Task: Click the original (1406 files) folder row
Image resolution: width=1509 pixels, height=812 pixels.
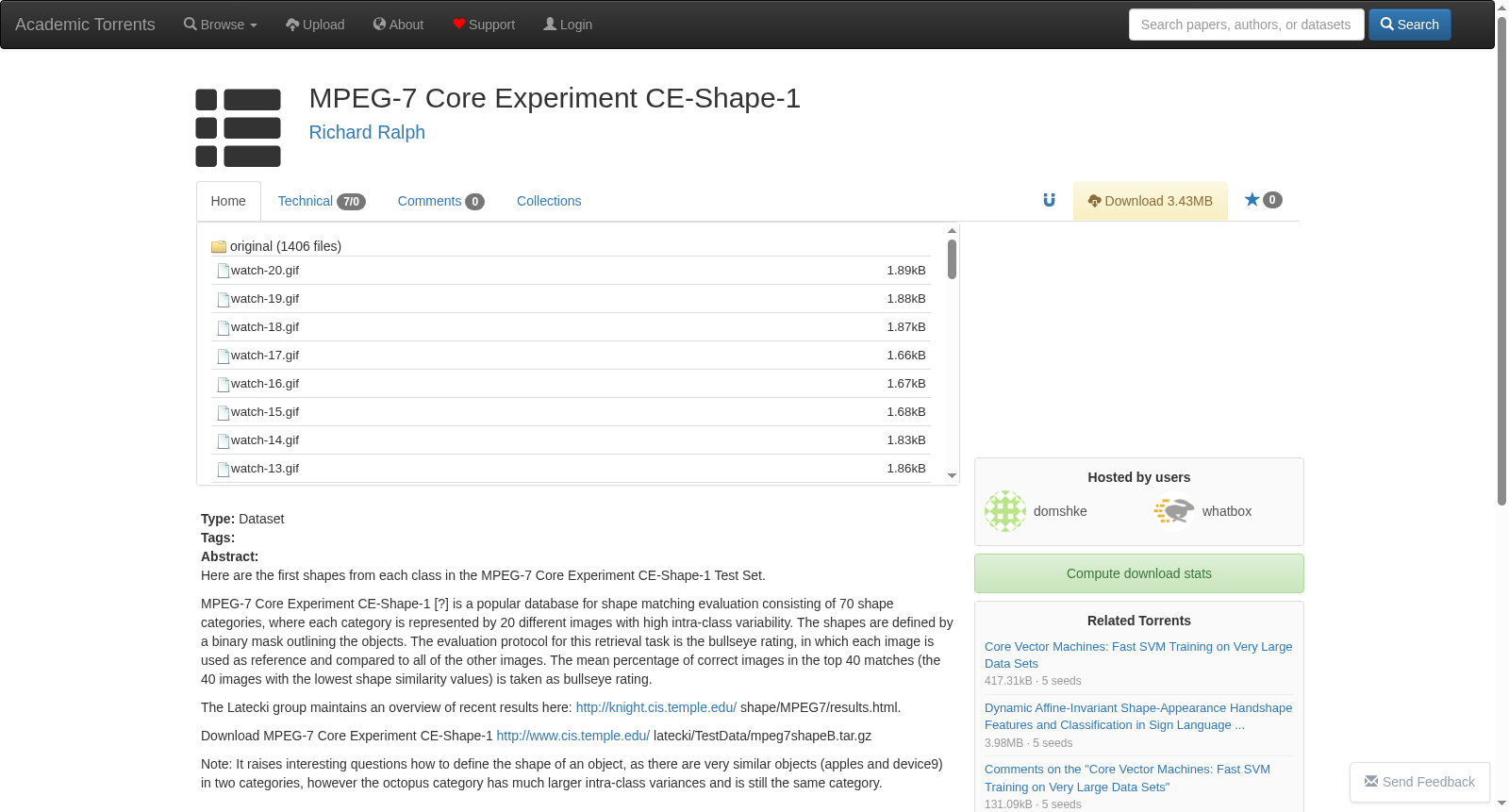Action: 571,246
